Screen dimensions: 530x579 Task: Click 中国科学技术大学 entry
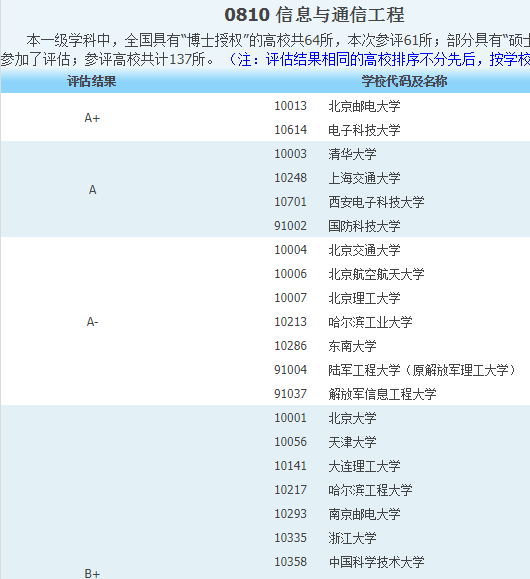tap(376, 562)
